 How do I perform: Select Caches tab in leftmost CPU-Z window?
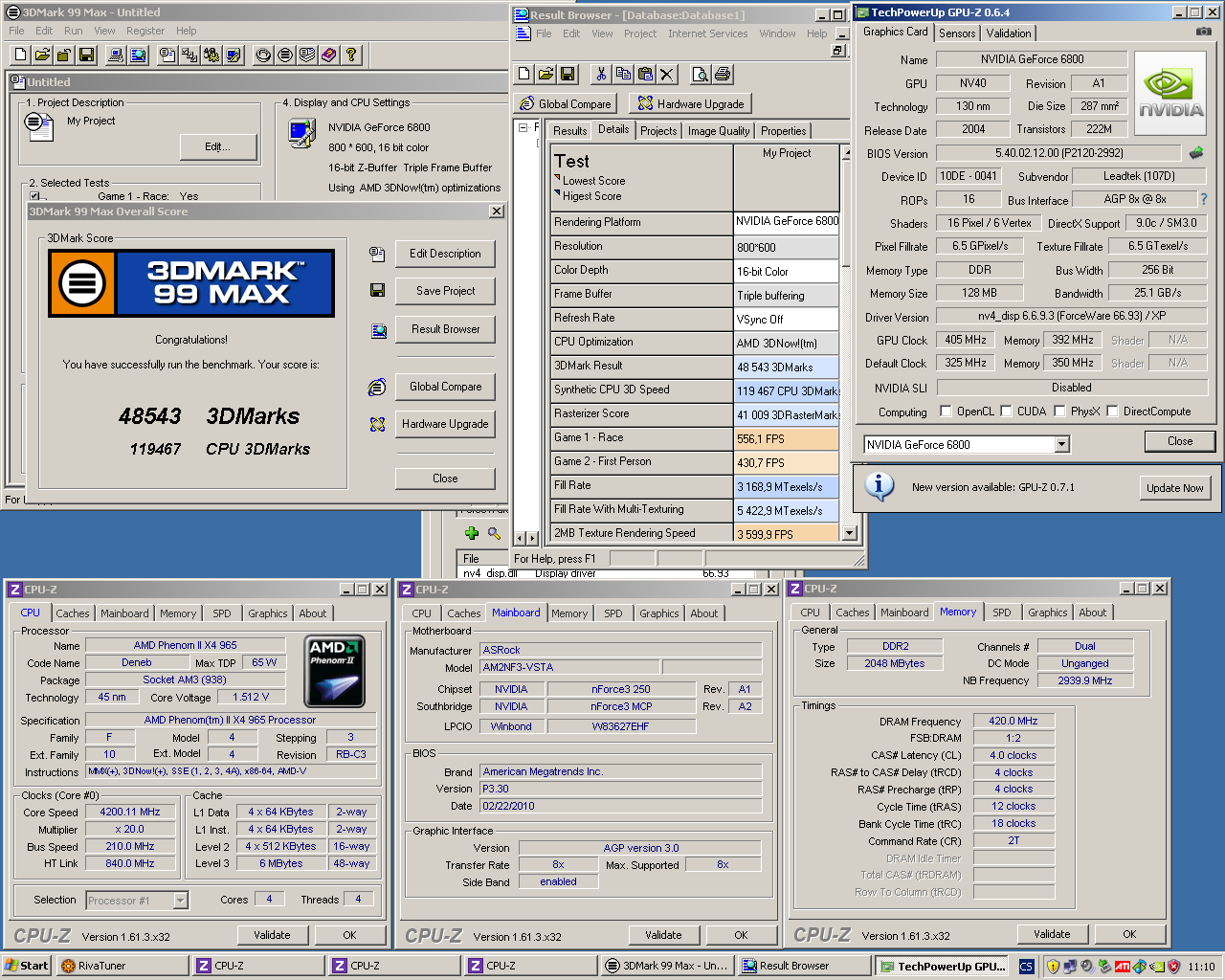[x=73, y=613]
